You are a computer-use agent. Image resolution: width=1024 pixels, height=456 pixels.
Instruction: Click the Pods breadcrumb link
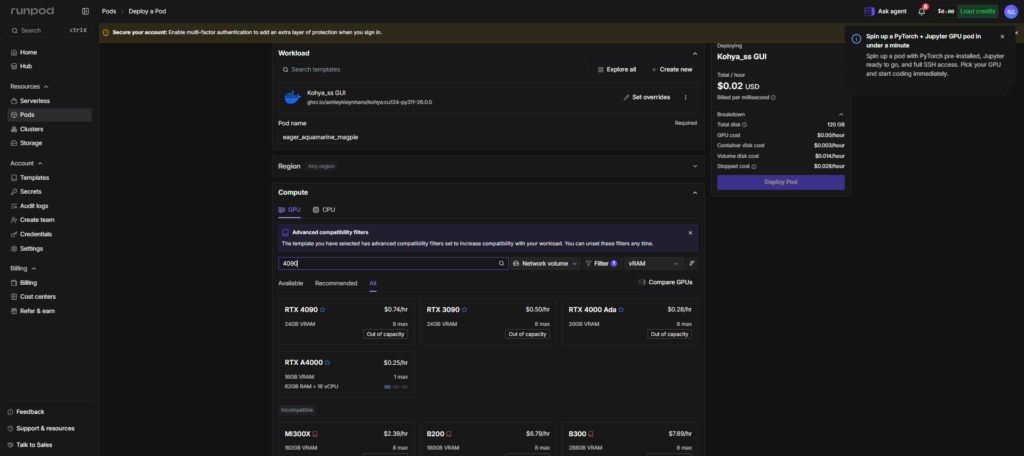pos(109,11)
